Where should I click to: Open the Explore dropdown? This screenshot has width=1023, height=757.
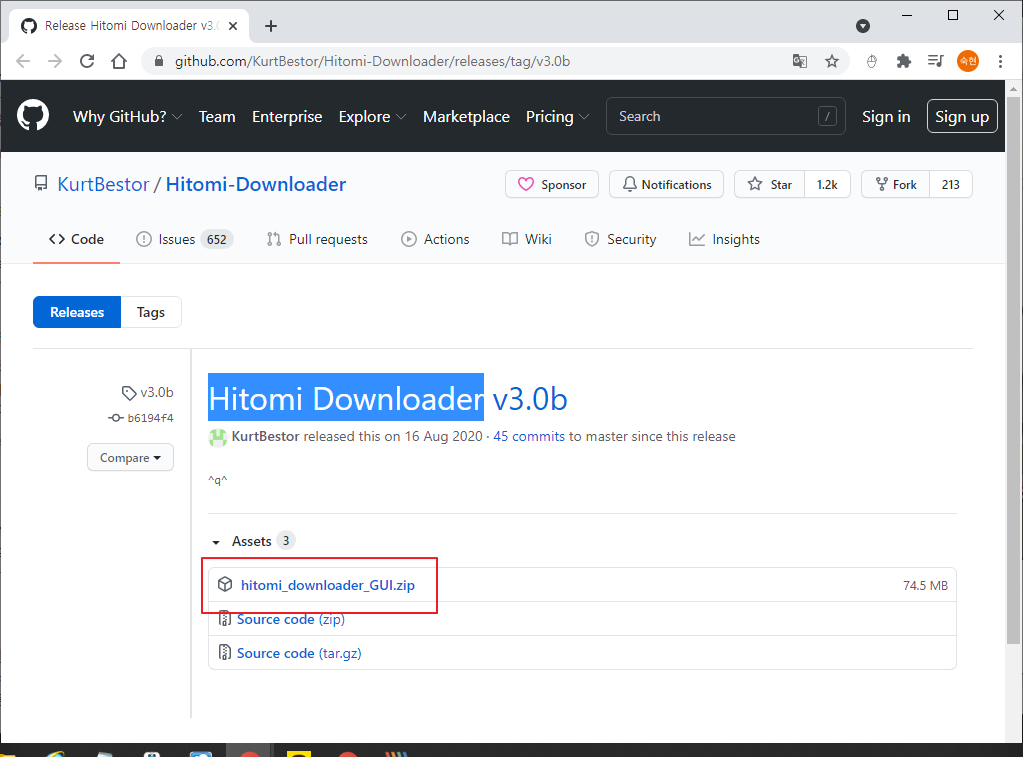[x=372, y=116]
